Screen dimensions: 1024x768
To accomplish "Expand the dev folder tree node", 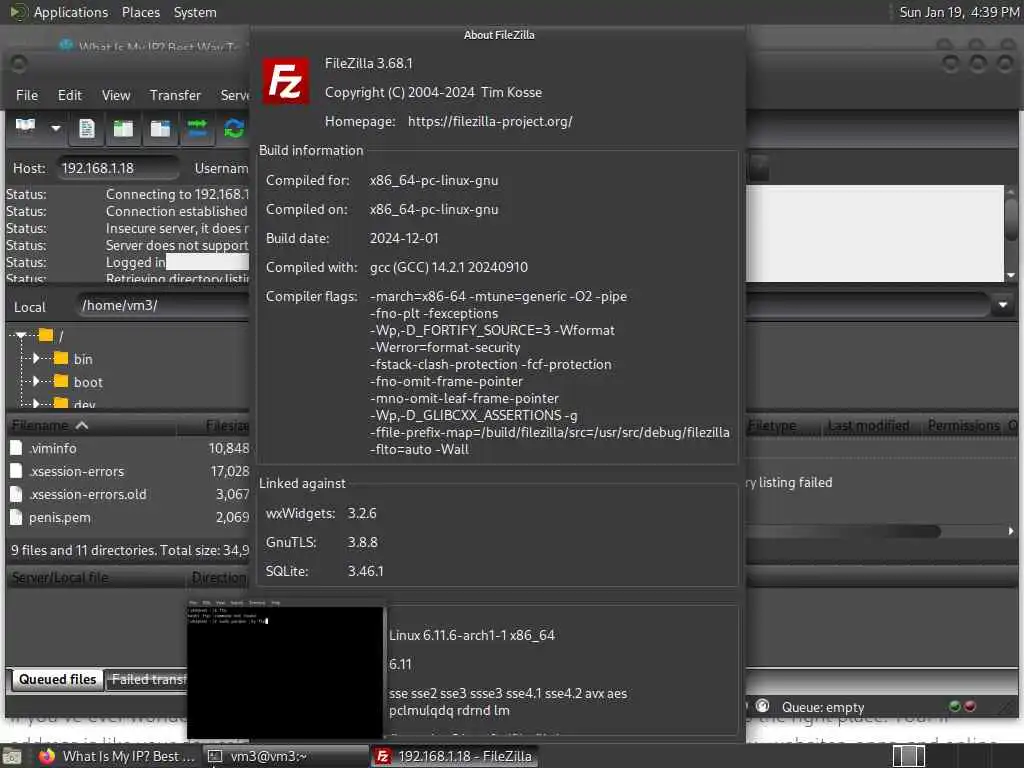I will (37, 404).
